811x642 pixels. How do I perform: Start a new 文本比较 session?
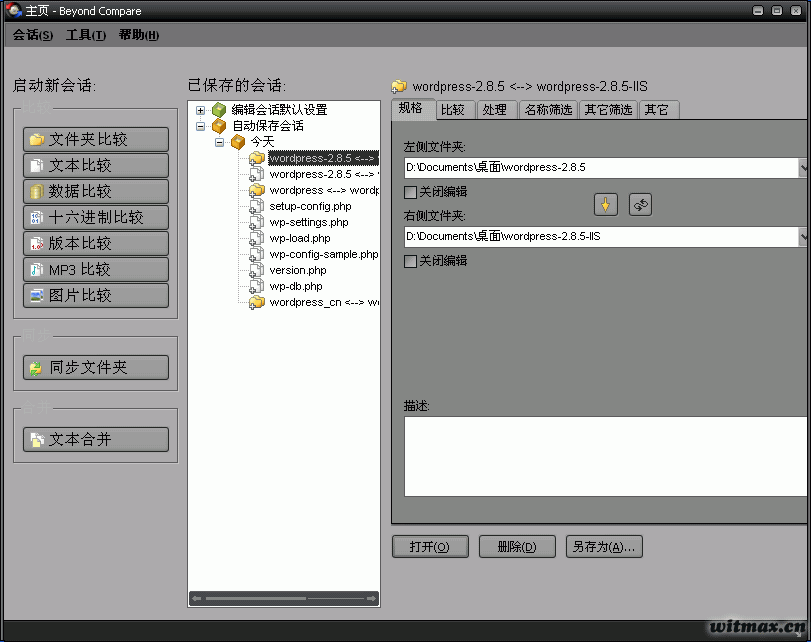(96, 165)
